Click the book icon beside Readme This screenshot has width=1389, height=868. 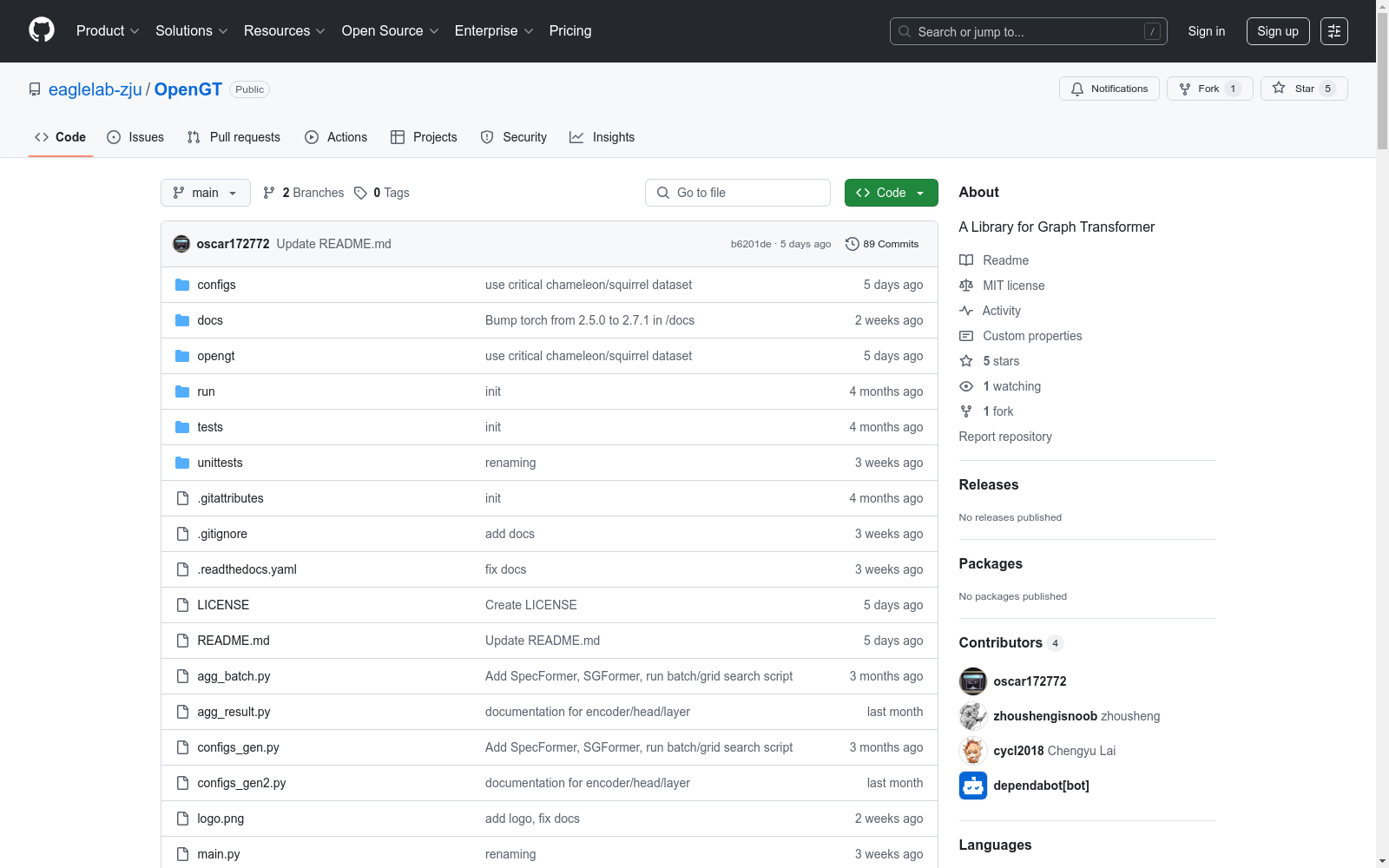(966, 260)
